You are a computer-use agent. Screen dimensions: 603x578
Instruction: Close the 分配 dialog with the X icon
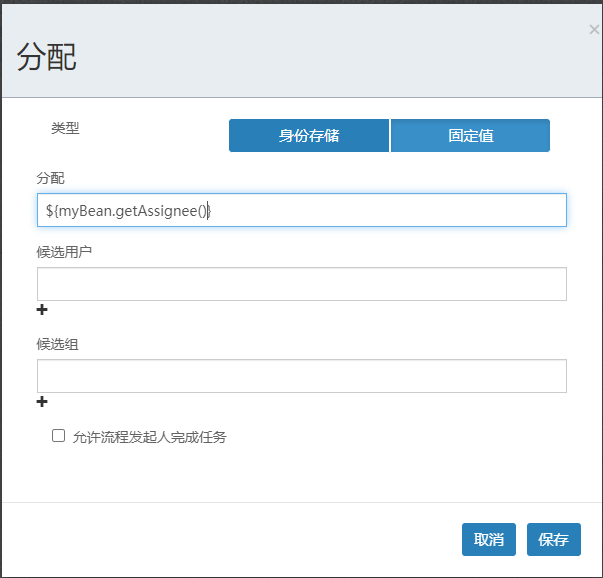(x=594, y=30)
